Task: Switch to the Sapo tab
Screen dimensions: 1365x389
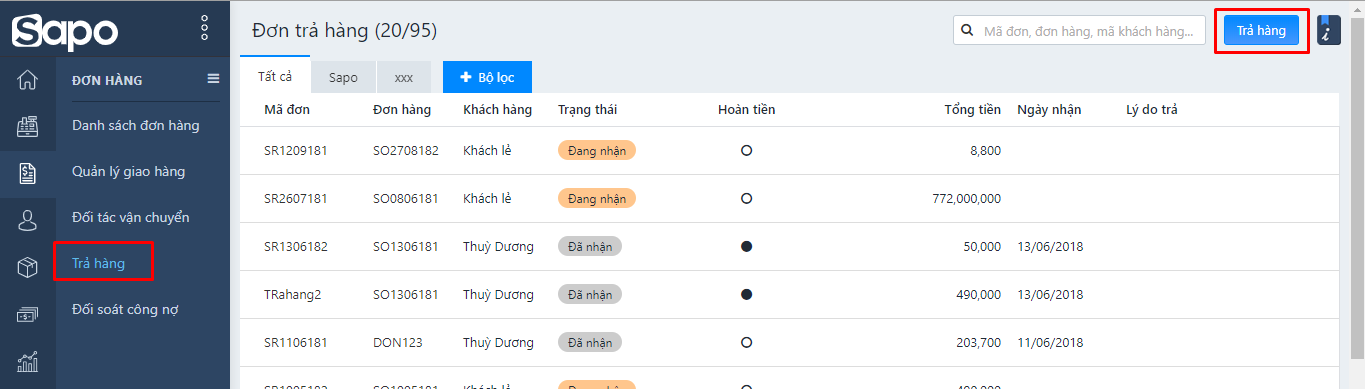Action: point(343,77)
